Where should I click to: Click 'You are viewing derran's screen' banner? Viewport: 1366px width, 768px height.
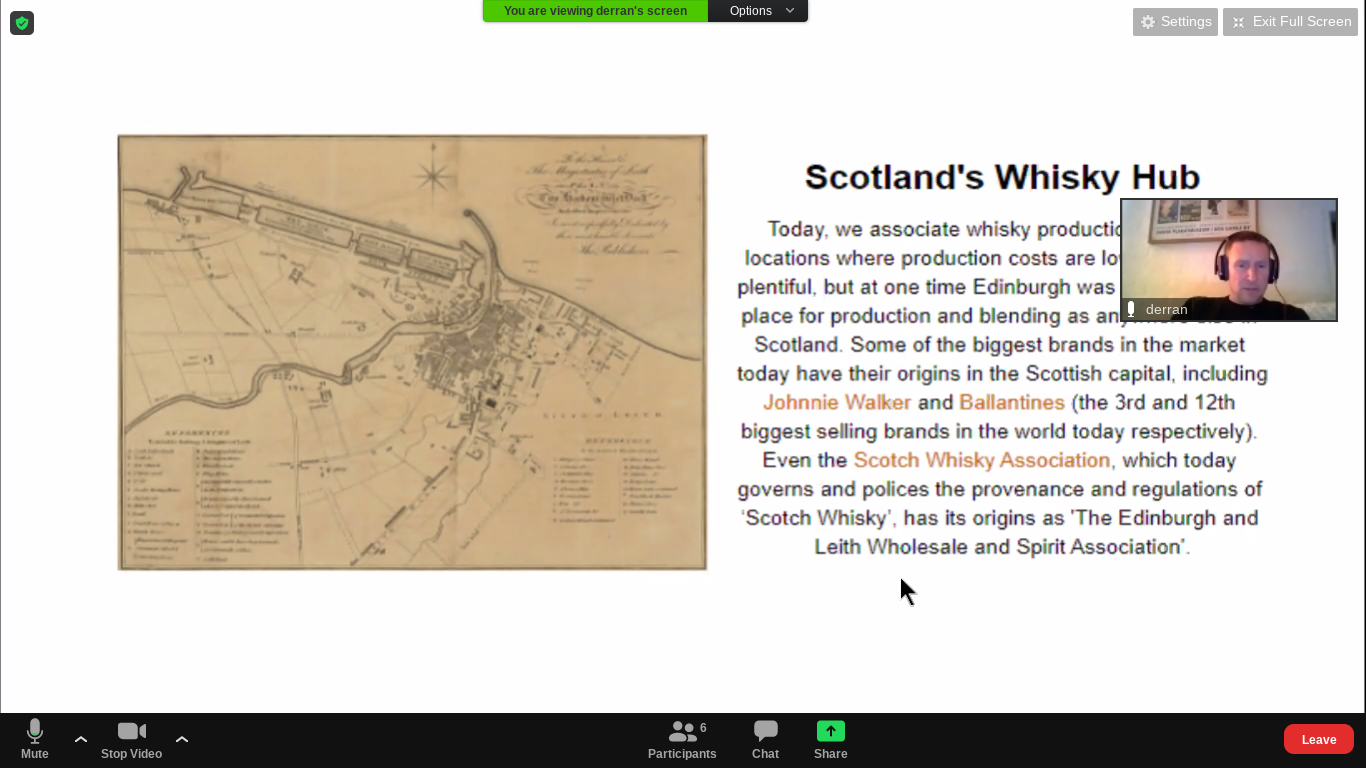(595, 11)
